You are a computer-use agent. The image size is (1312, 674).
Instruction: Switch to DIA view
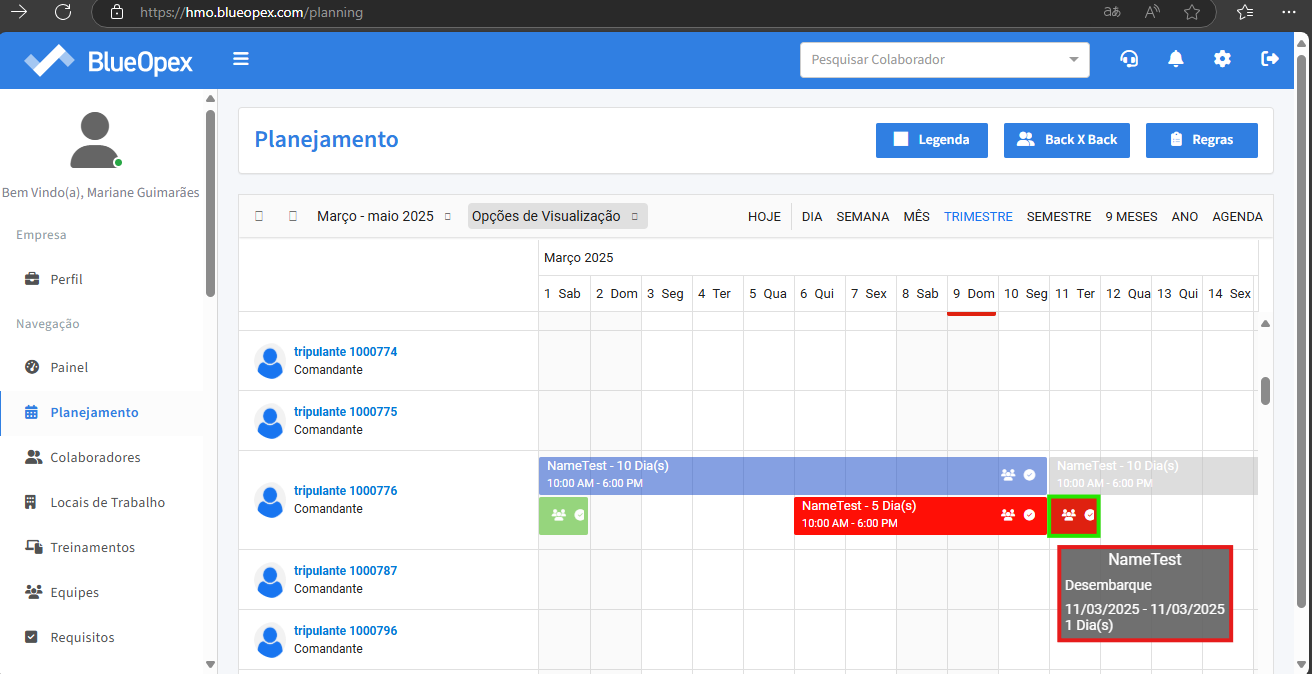click(x=812, y=216)
